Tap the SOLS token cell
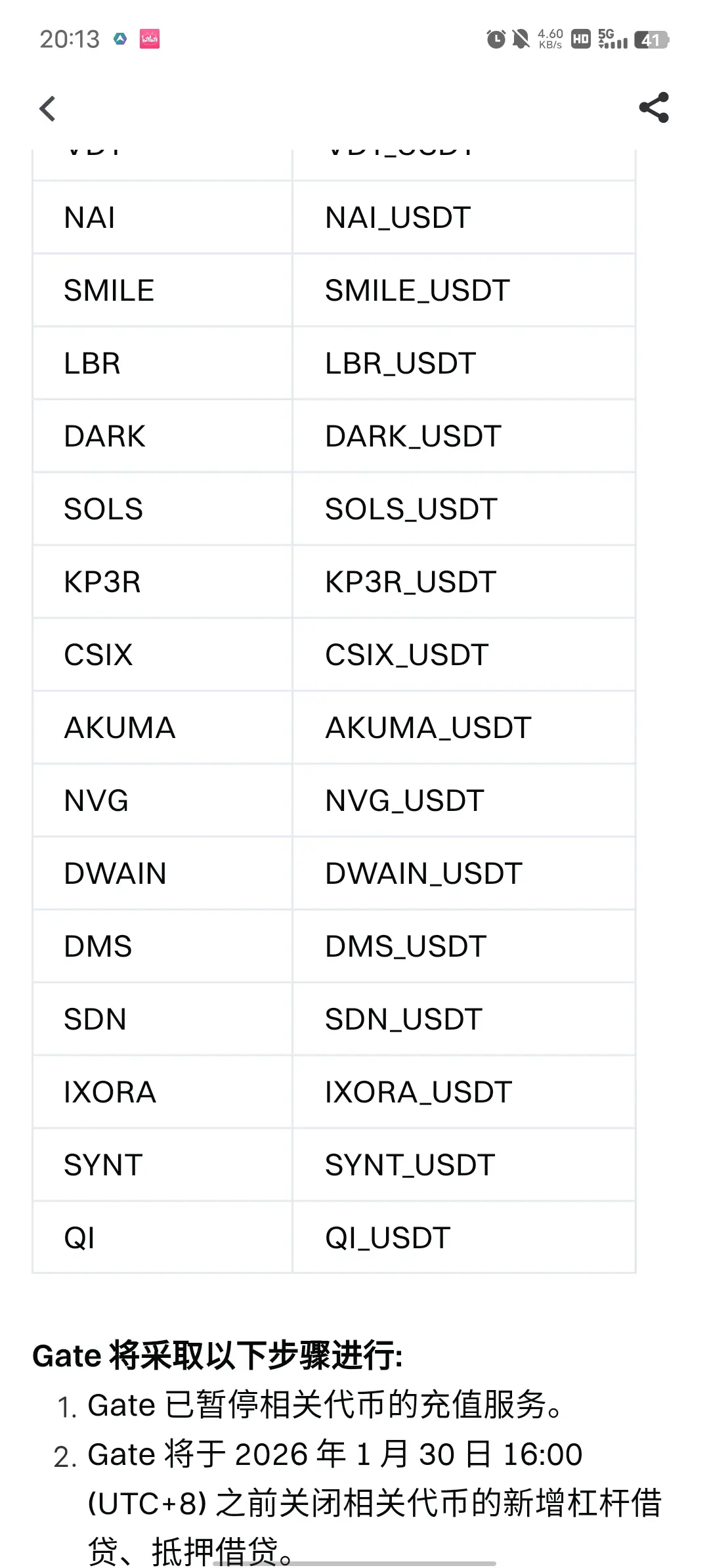709x1568 pixels. pos(162,509)
